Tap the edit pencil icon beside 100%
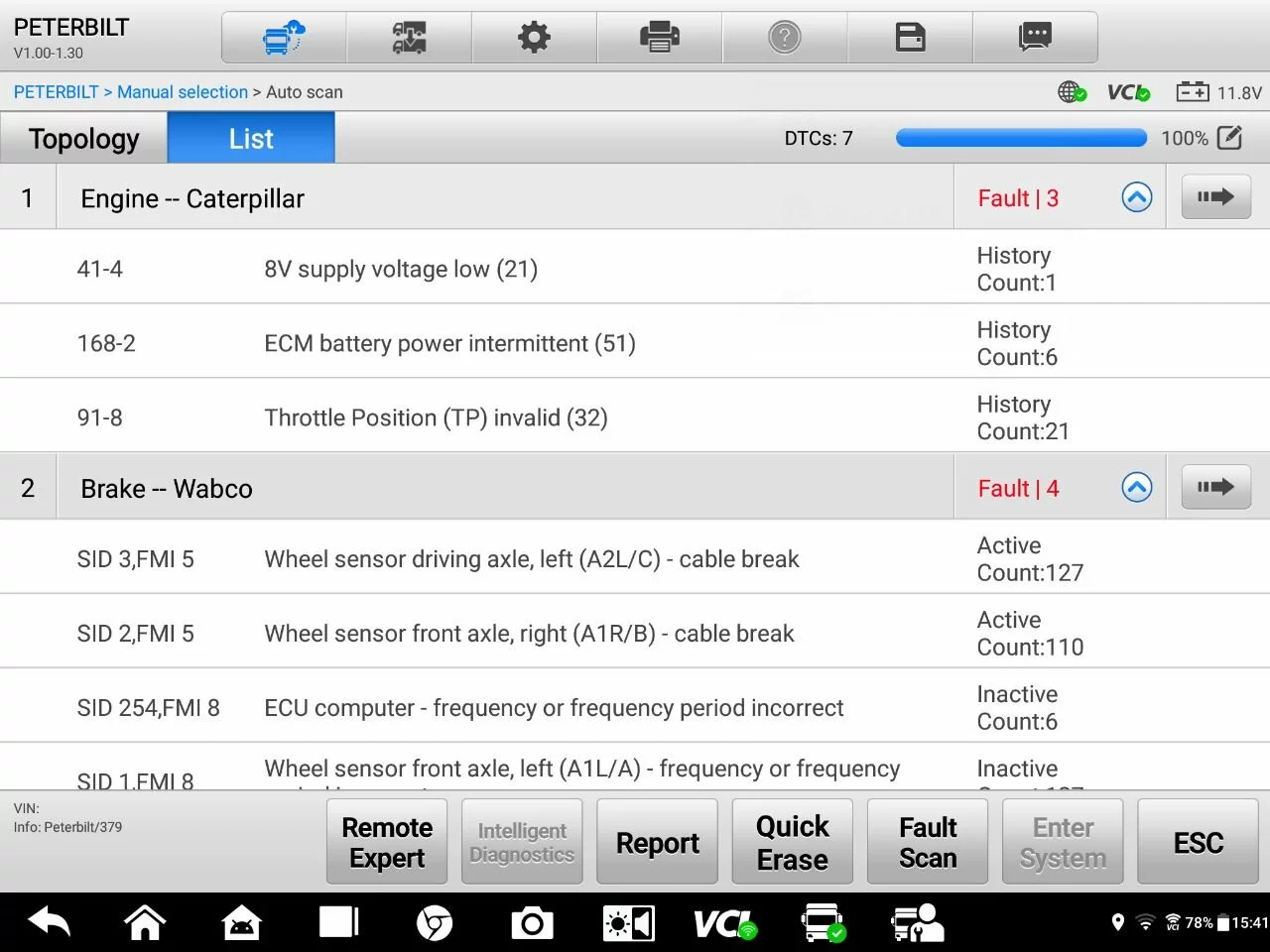The image size is (1270, 952). [x=1229, y=138]
